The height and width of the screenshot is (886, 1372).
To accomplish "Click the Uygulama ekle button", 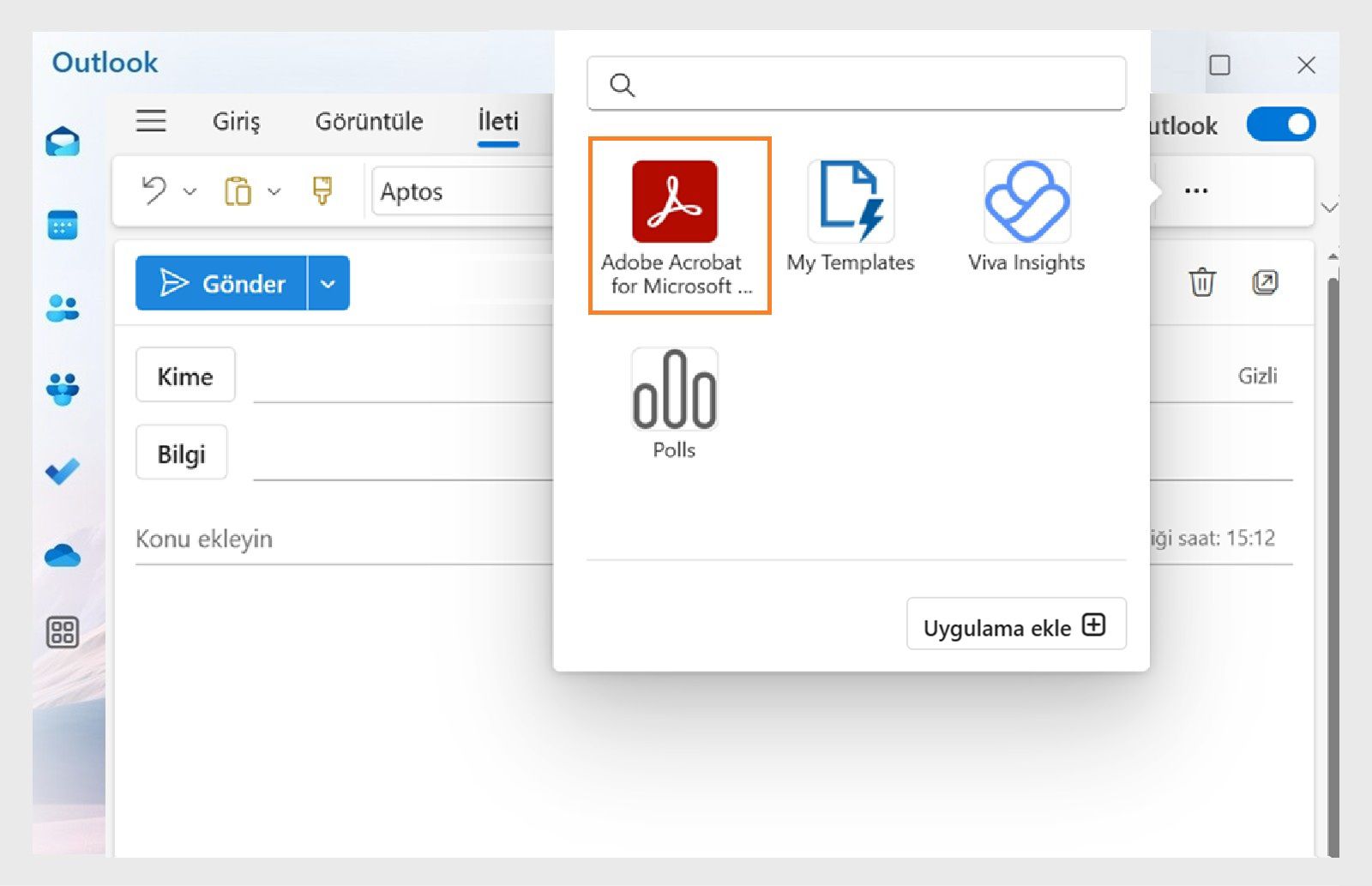I will [1015, 625].
